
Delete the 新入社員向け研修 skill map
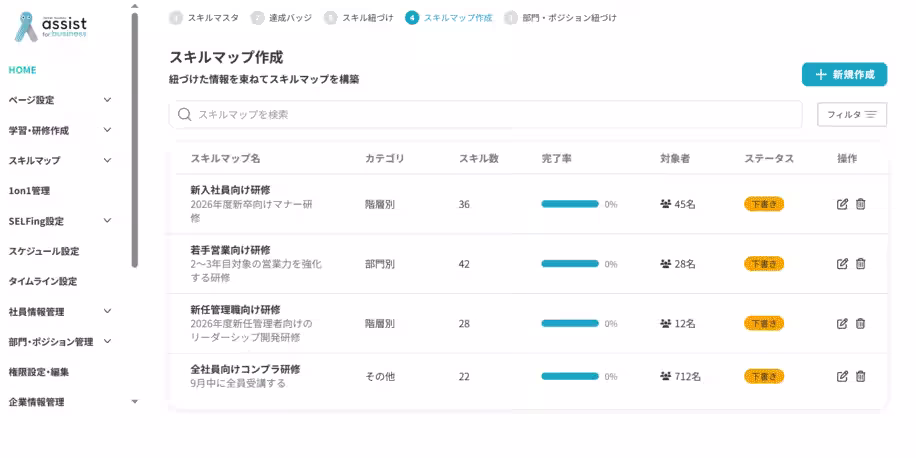point(861,204)
